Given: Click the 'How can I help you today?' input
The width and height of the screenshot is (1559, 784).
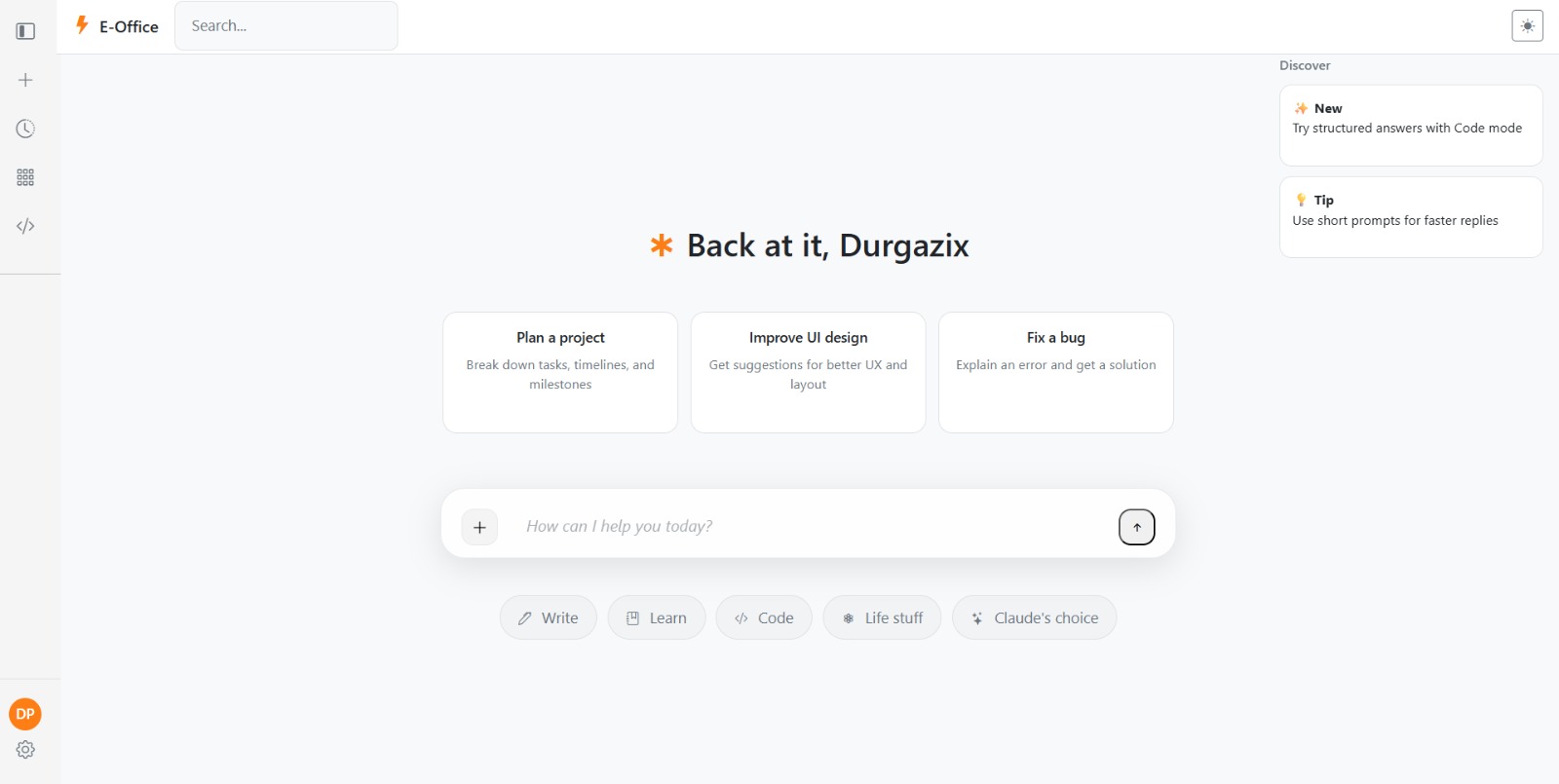Looking at the screenshot, I should coord(814,526).
